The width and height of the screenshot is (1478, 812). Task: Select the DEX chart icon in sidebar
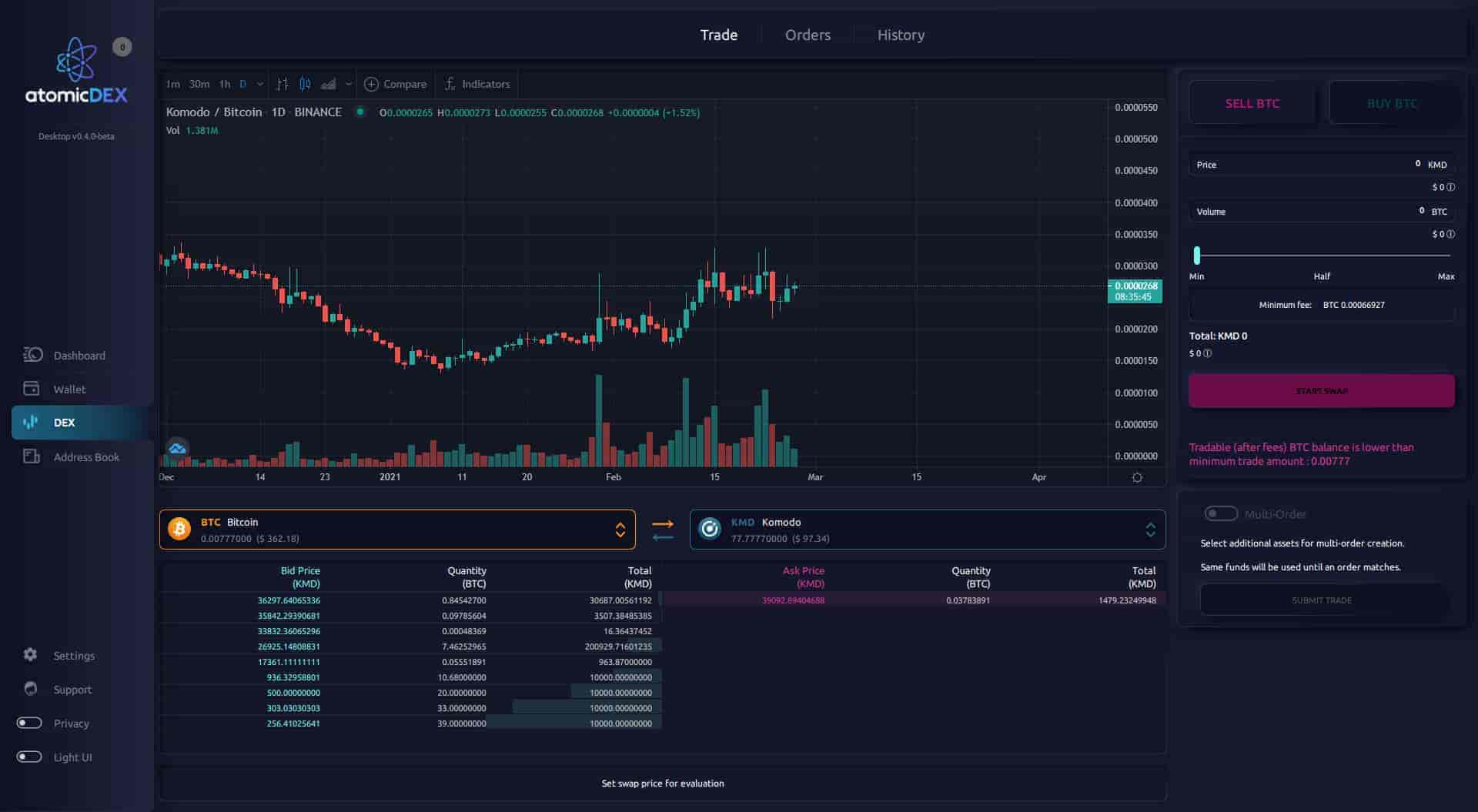tap(31, 422)
